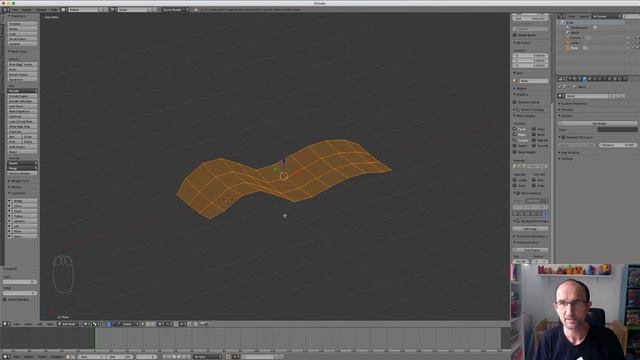The height and width of the screenshot is (360, 640).
Task: Click the Use Nodes button
Action: (x=599, y=123)
